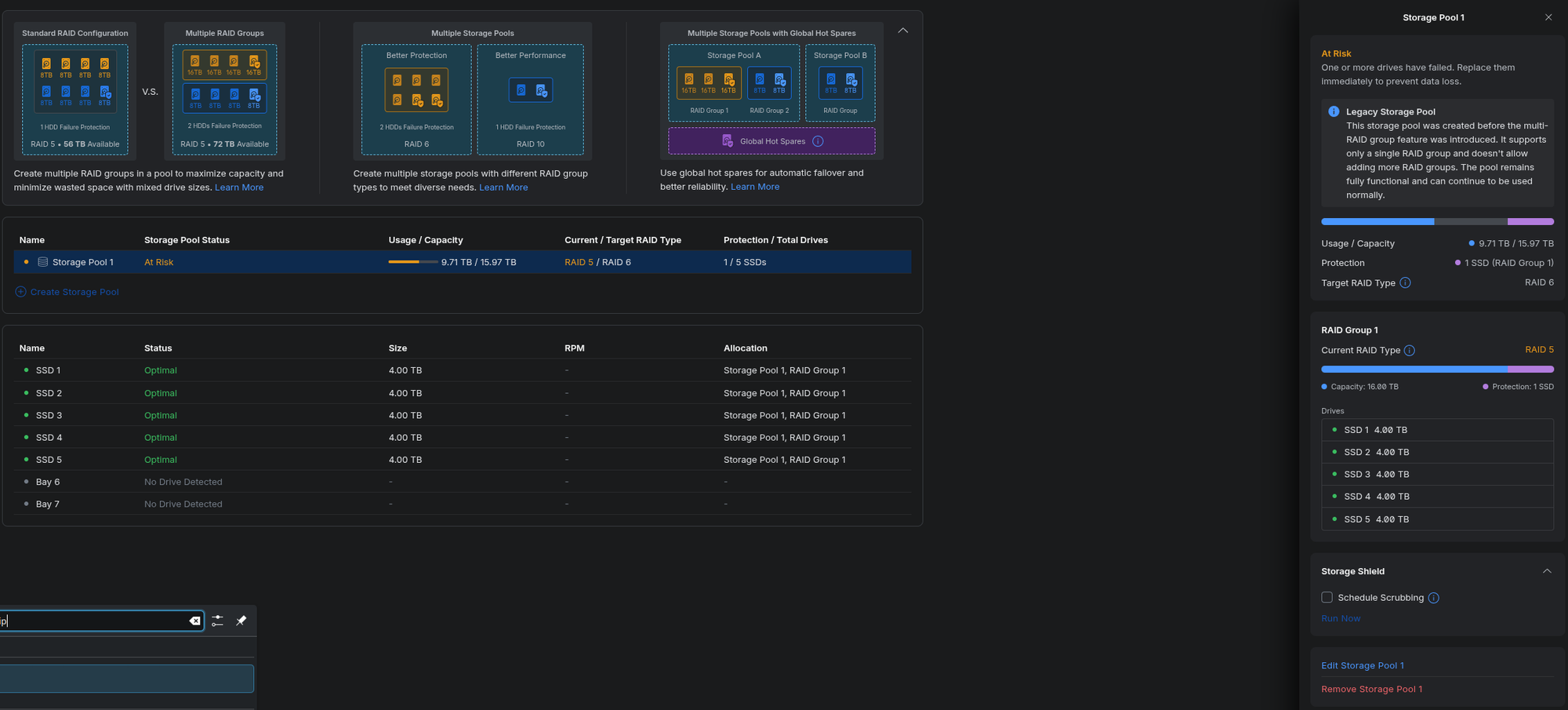Open the Current RAID Type info tooltip

1410,351
